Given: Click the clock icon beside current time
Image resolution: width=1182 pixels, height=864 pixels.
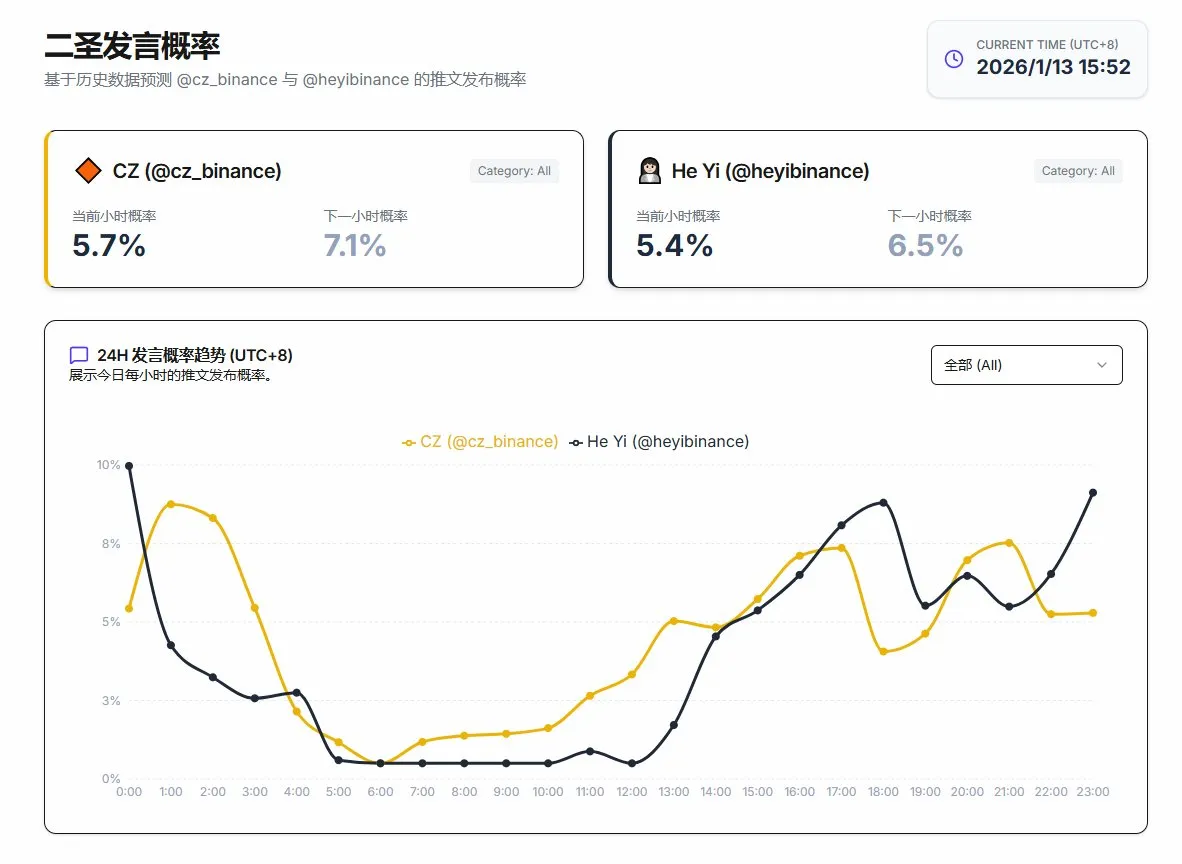Looking at the screenshot, I should 954,59.
